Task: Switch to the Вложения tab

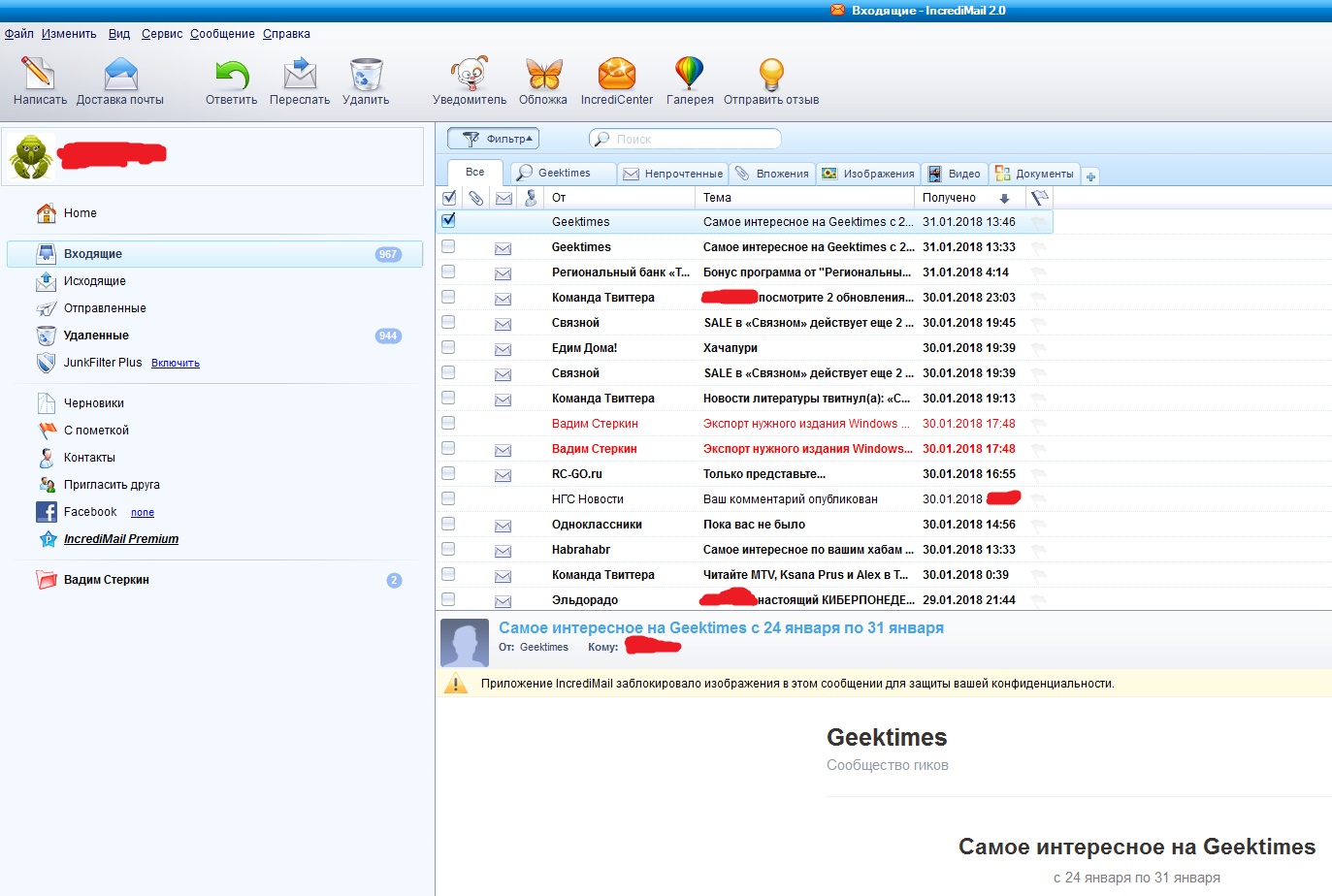Action: click(x=772, y=174)
